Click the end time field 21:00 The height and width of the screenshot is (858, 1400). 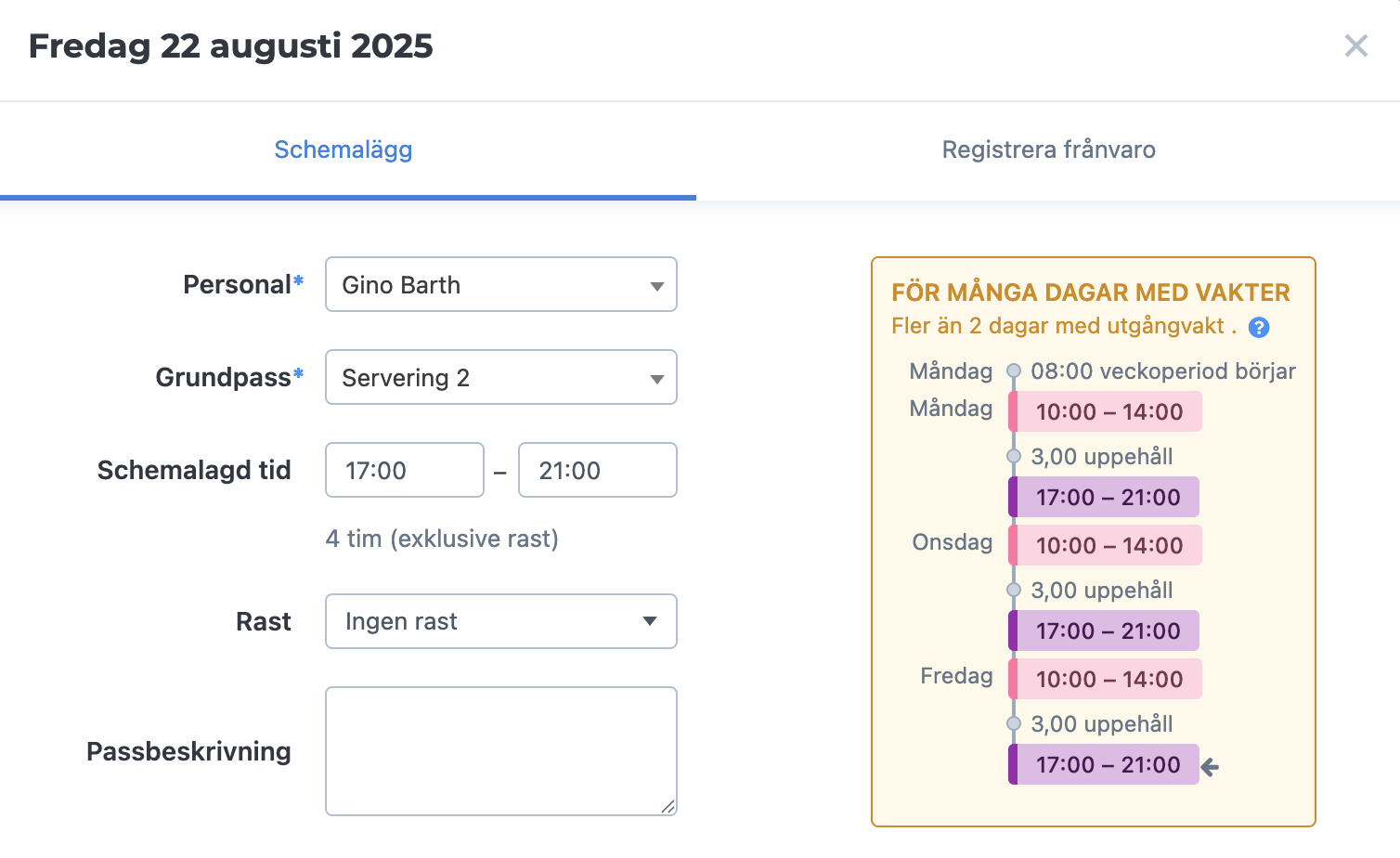coord(597,471)
